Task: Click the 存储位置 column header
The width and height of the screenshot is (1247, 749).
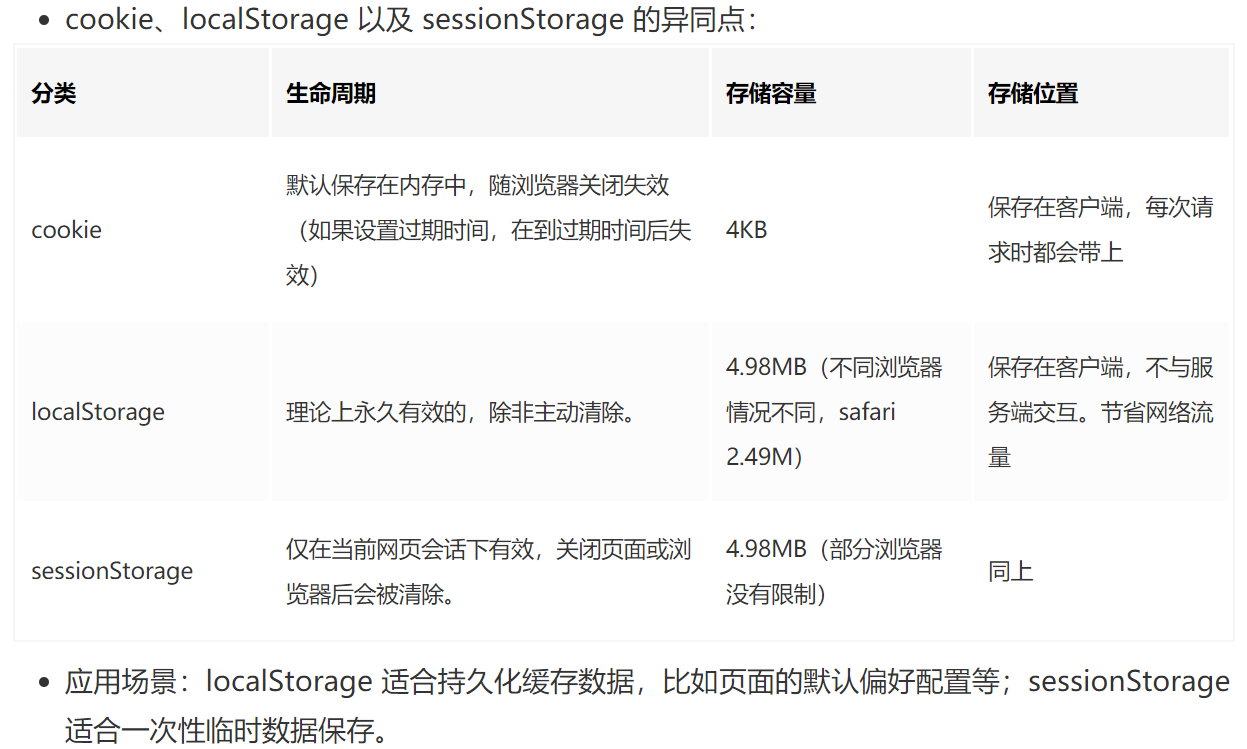Action: tap(1033, 94)
